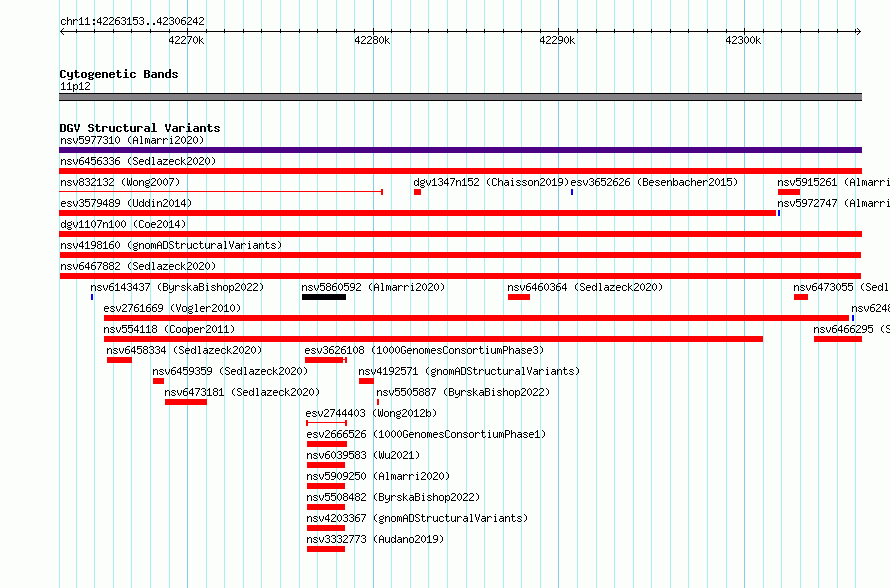Open nsv554118 (Cooper2011) label
The width and height of the screenshot is (890, 588).
pyautogui.click(x=169, y=329)
